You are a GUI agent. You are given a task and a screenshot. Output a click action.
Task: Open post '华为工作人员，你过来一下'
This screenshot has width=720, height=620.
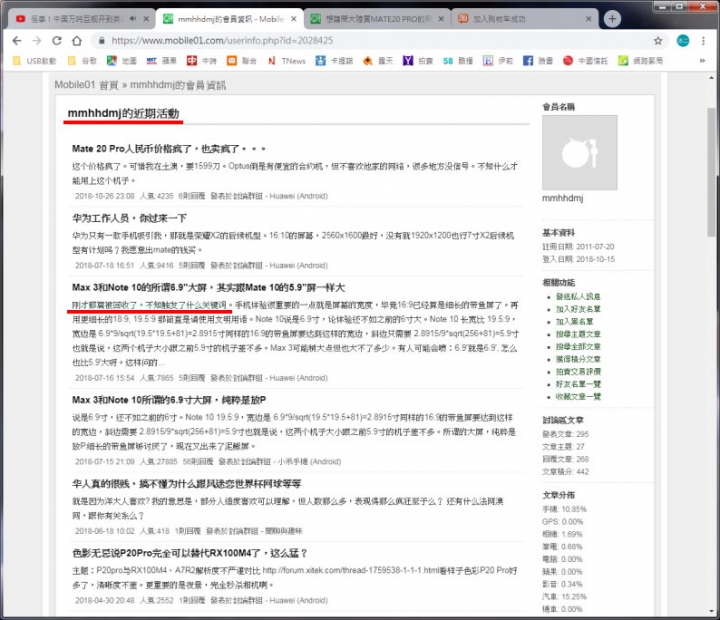click(x=129, y=218)
